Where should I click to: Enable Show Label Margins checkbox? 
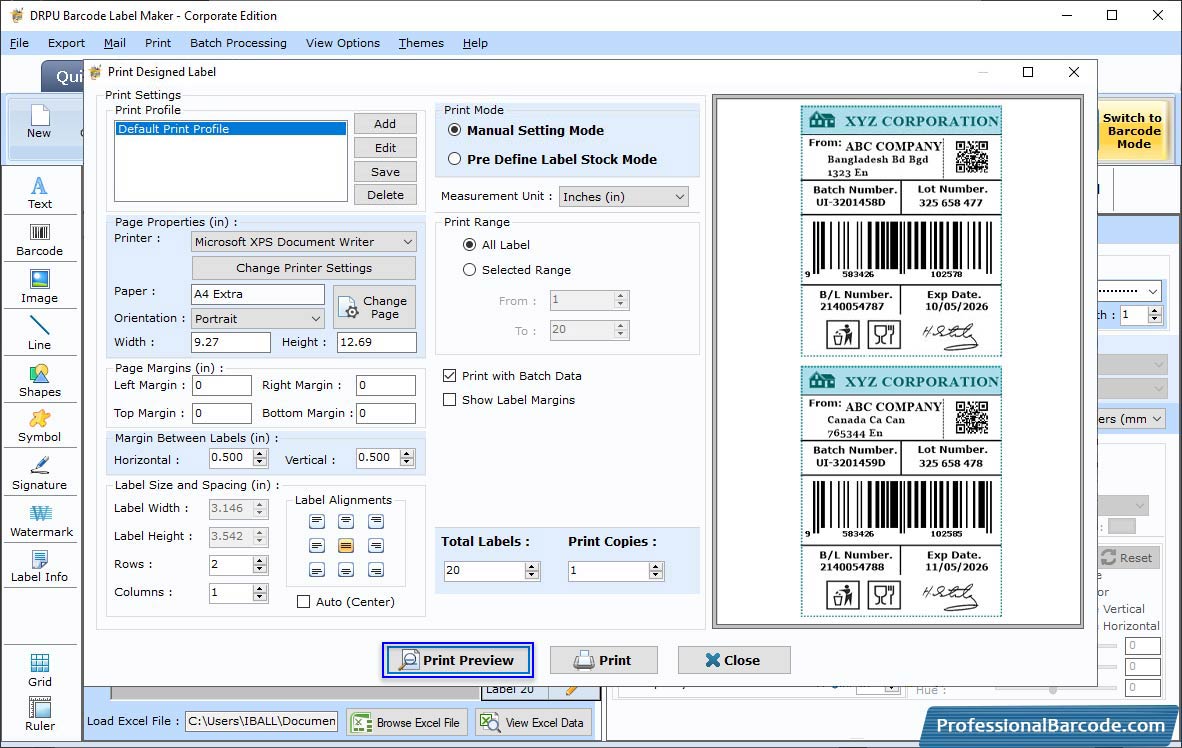[449, 400]
